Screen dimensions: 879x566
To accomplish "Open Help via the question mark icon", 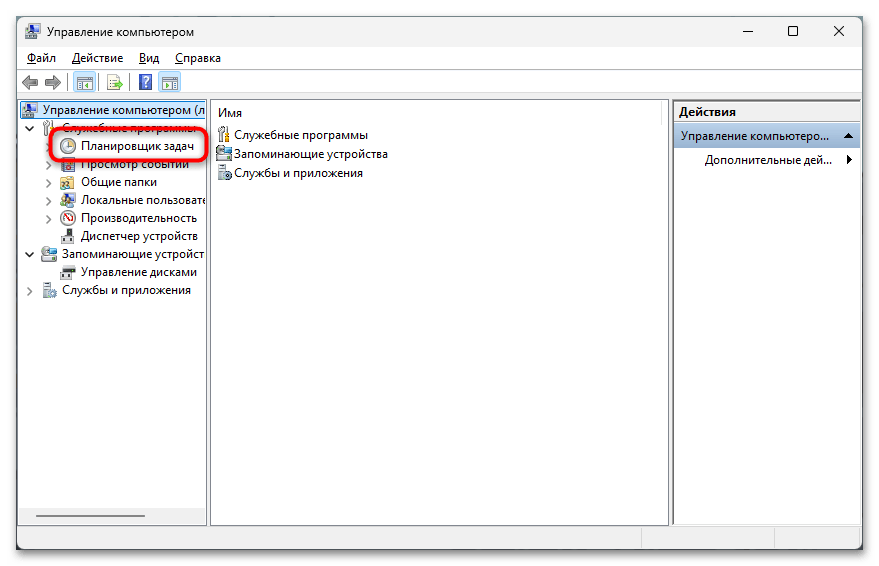I will point(145,82).
